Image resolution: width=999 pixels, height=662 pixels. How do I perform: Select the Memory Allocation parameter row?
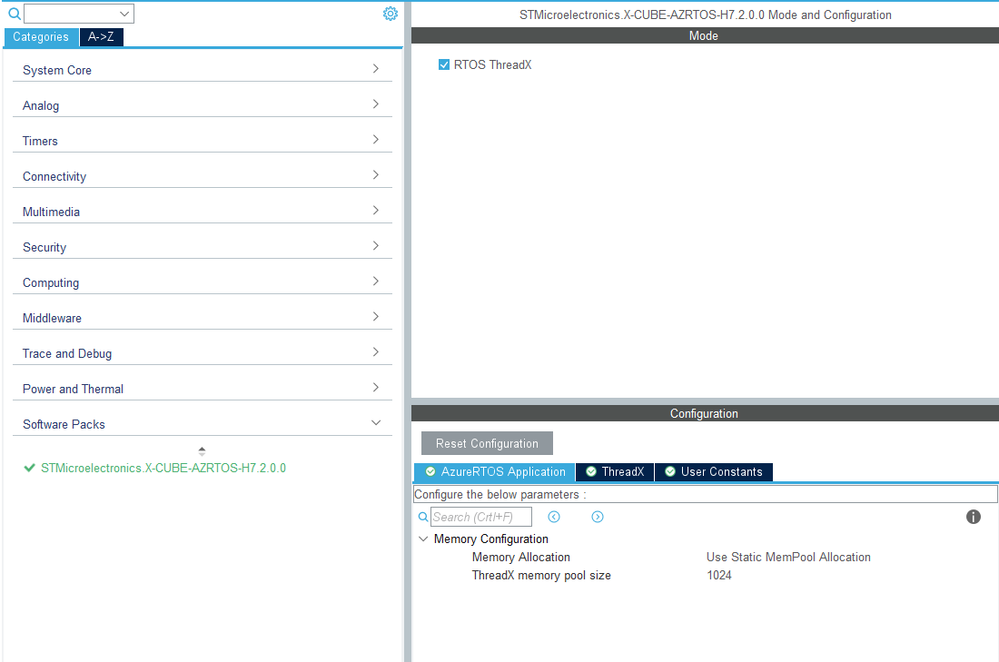pos(521,557)
